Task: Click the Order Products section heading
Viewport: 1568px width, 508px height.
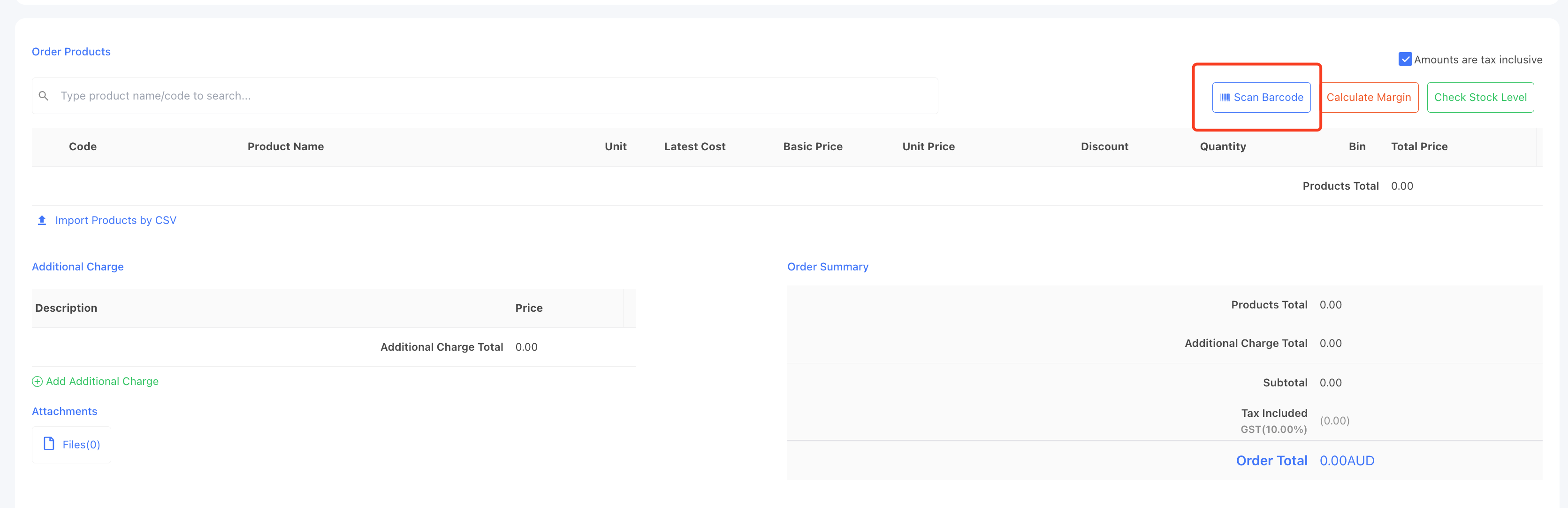Action: click(x=71, y=52)
